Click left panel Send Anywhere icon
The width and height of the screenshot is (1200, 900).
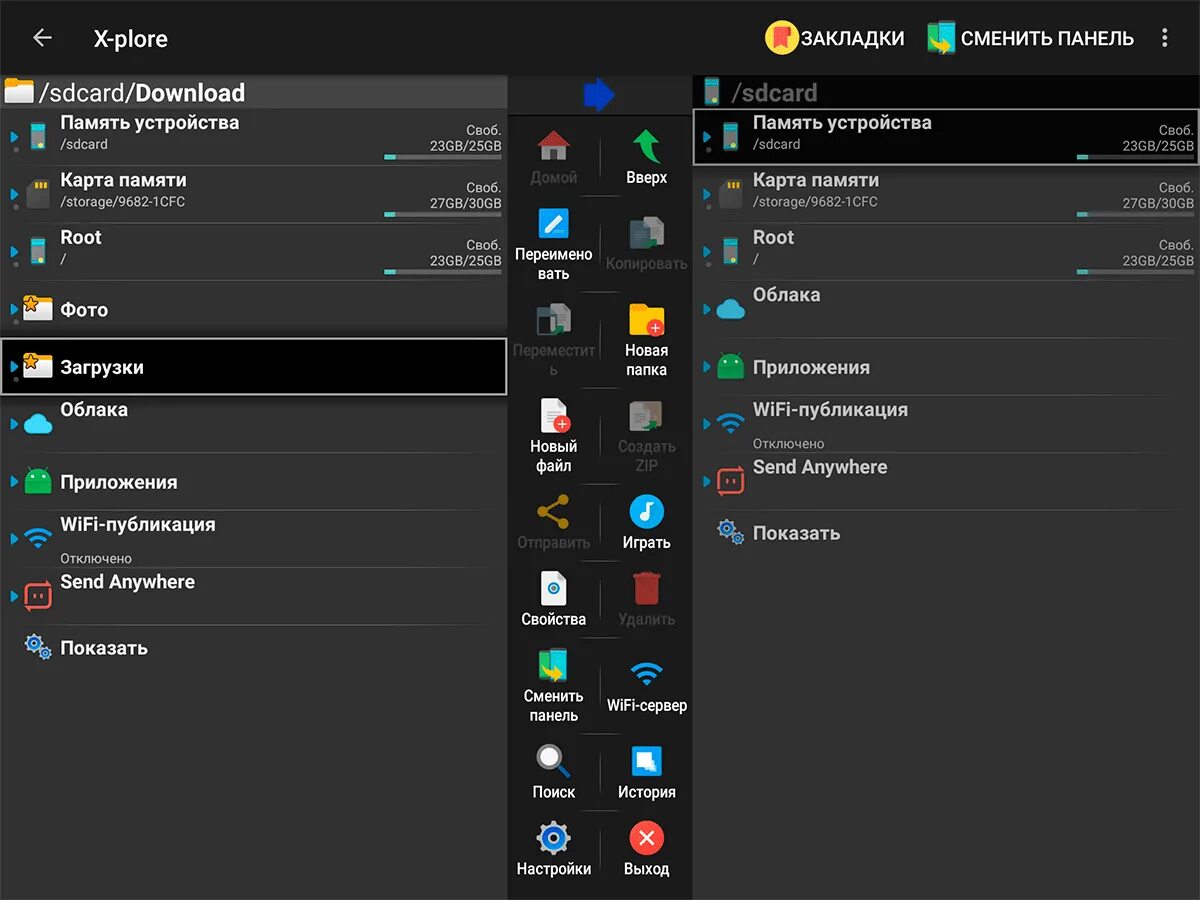(38, 596)
